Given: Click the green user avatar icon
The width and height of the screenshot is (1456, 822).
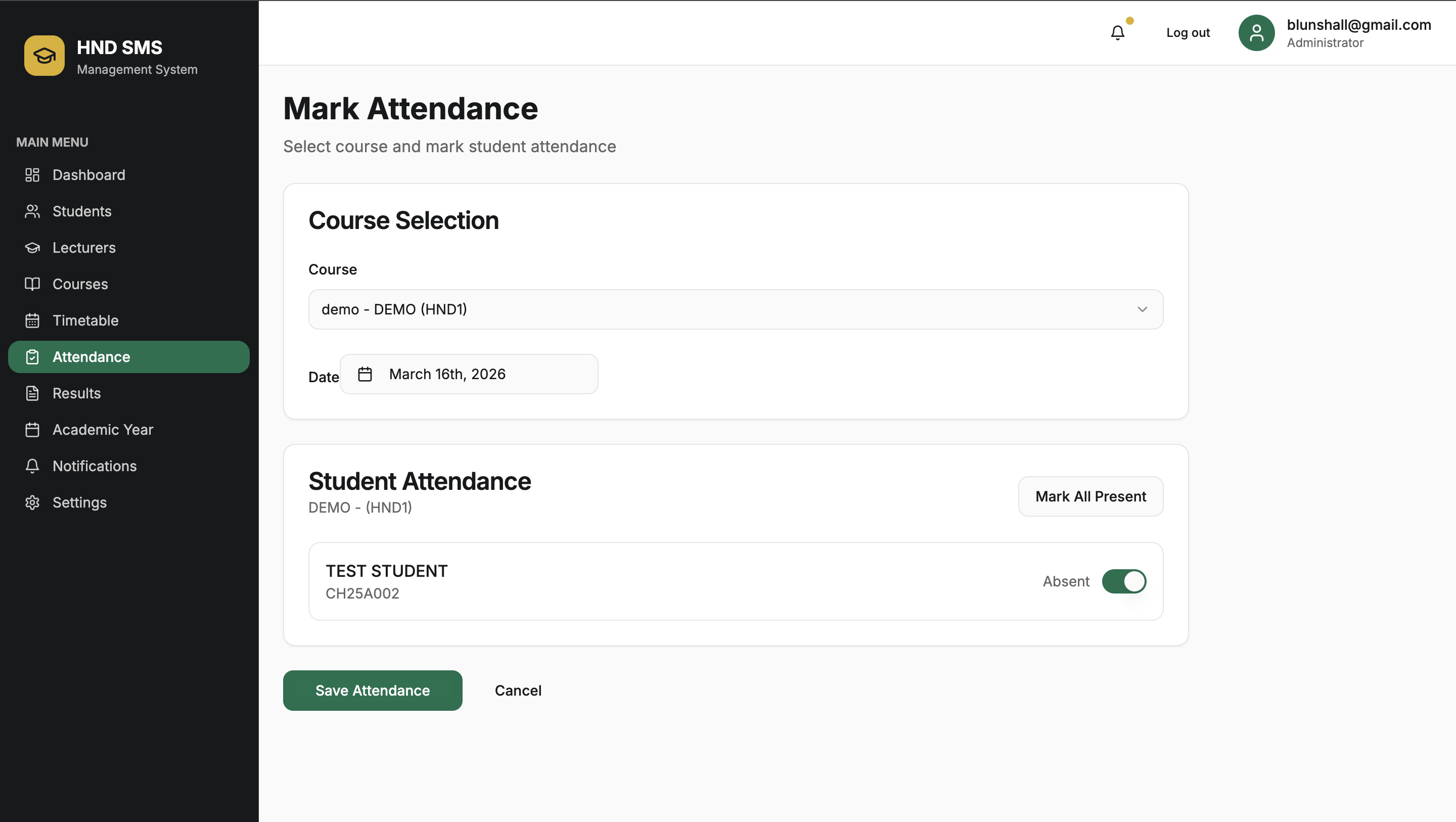Looking at the screenshot, I should click(x=1256, y=33).
